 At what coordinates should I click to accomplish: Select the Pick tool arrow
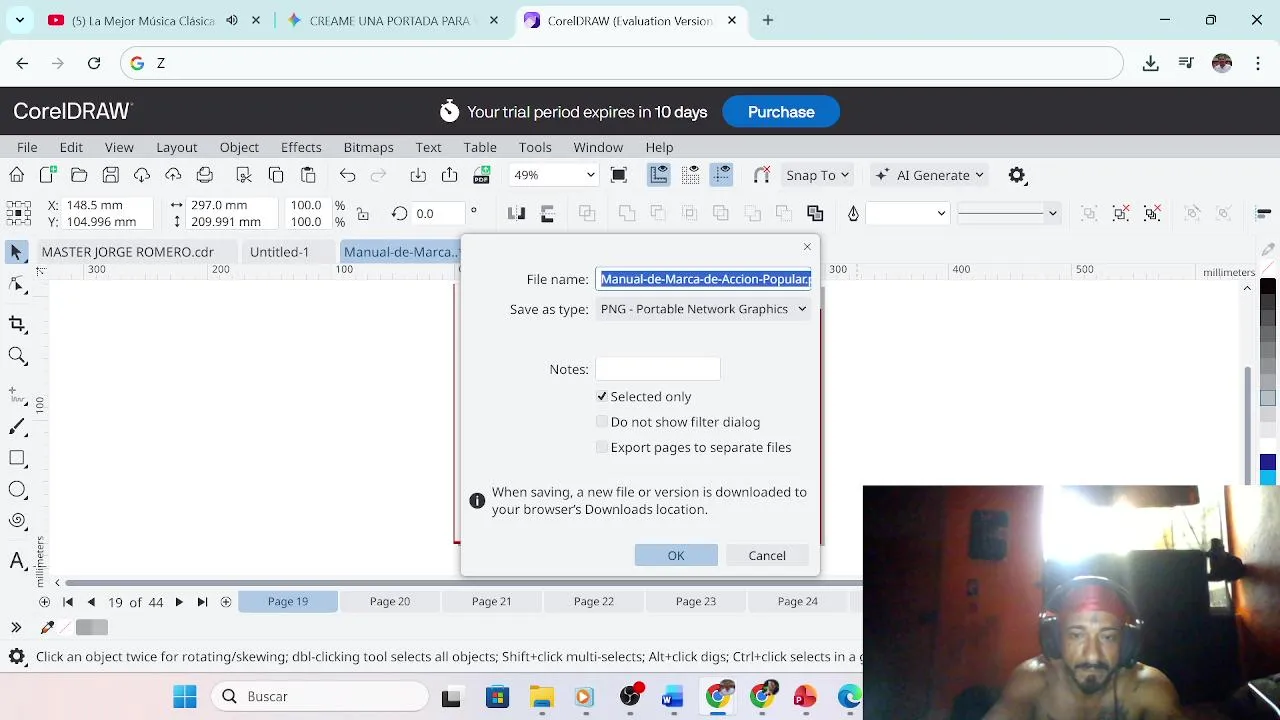(x=17, y=252)
